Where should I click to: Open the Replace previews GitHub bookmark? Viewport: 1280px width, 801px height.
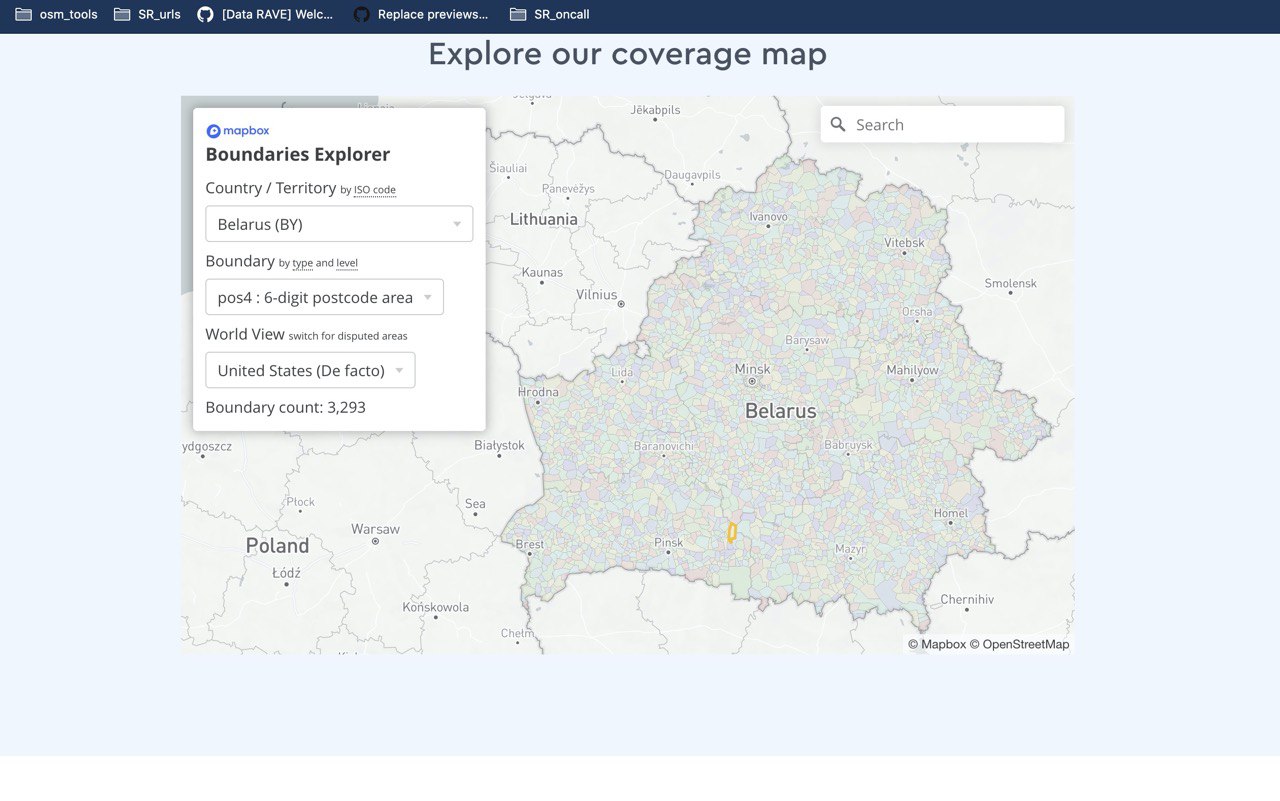[421, 14]
